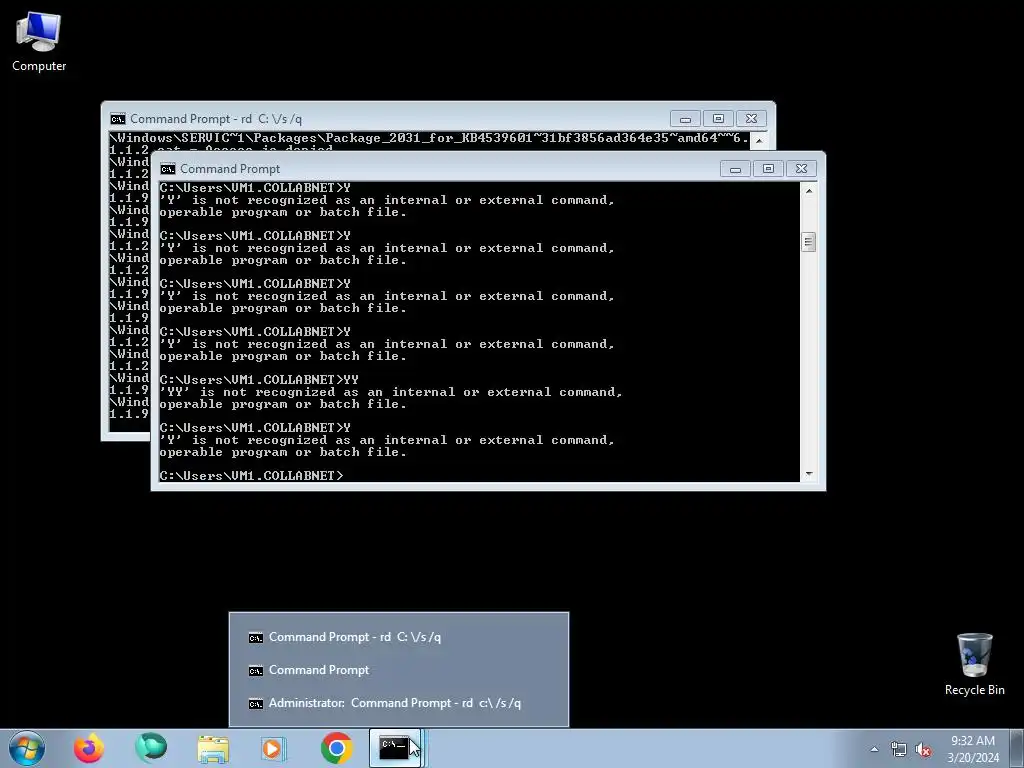Click the front window title 'Command Prompt'

pyautogui.click(x=230, y=169)
